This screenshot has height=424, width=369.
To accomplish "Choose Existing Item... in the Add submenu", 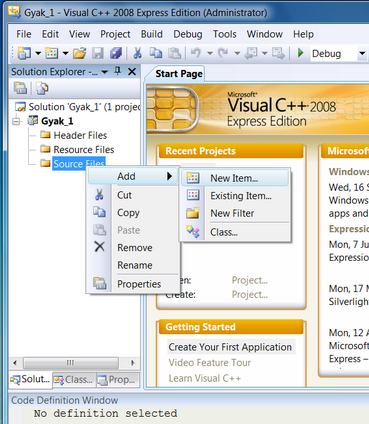I will click(235, 196).
